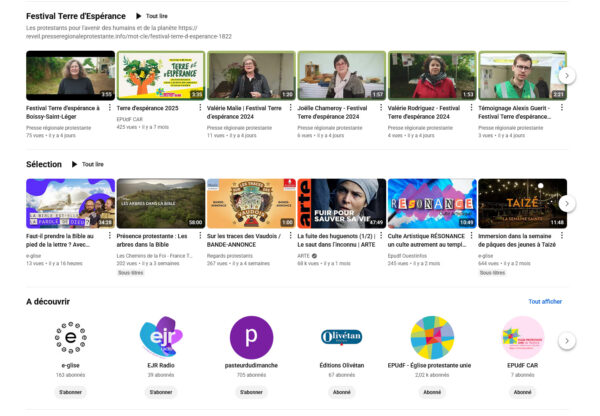Open Festival Terre d'Espérance playlist title
This screenshot has height=416, width=600.
[x=76, y=16]
